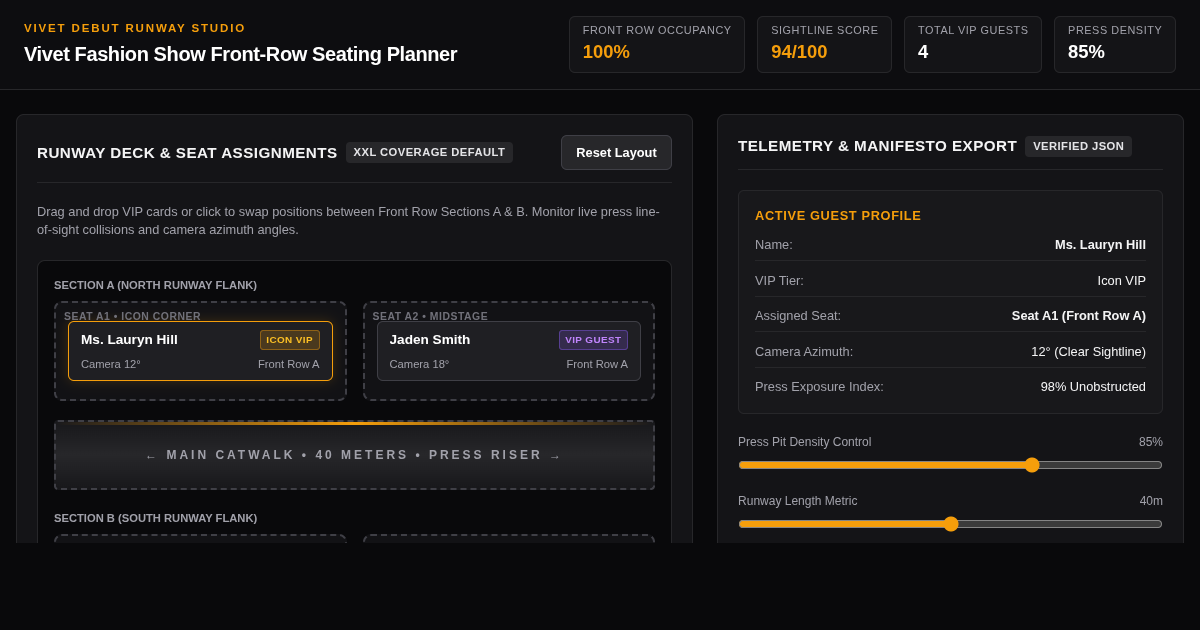Click the Seat A1 Icon Corner label
This screenshot has height=630, width=1200.
132,316
